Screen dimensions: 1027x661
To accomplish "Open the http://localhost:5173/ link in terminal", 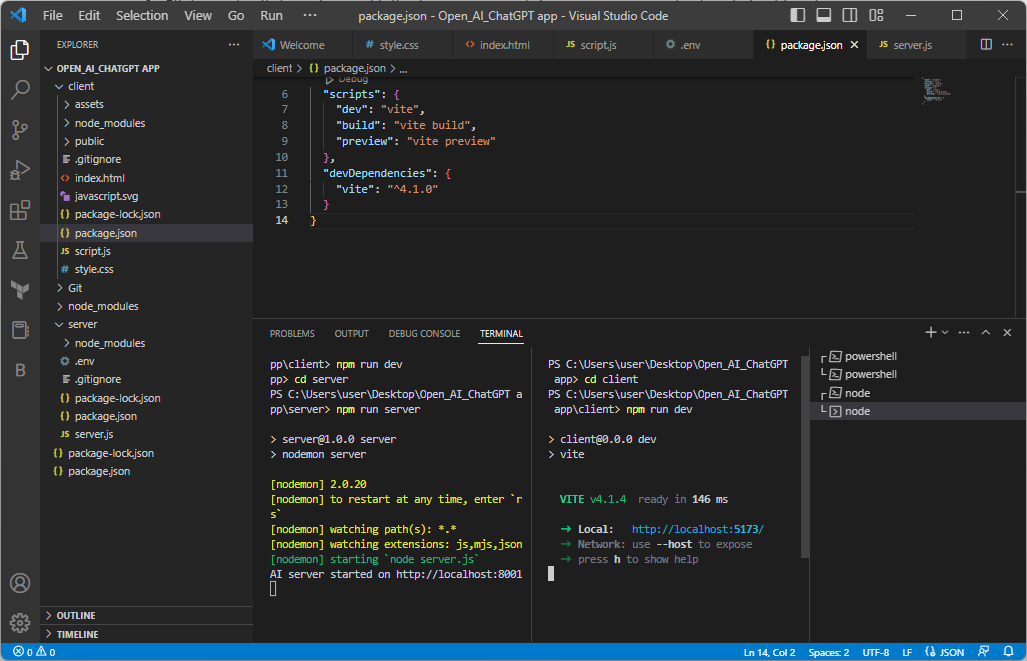I will [698, 529].
